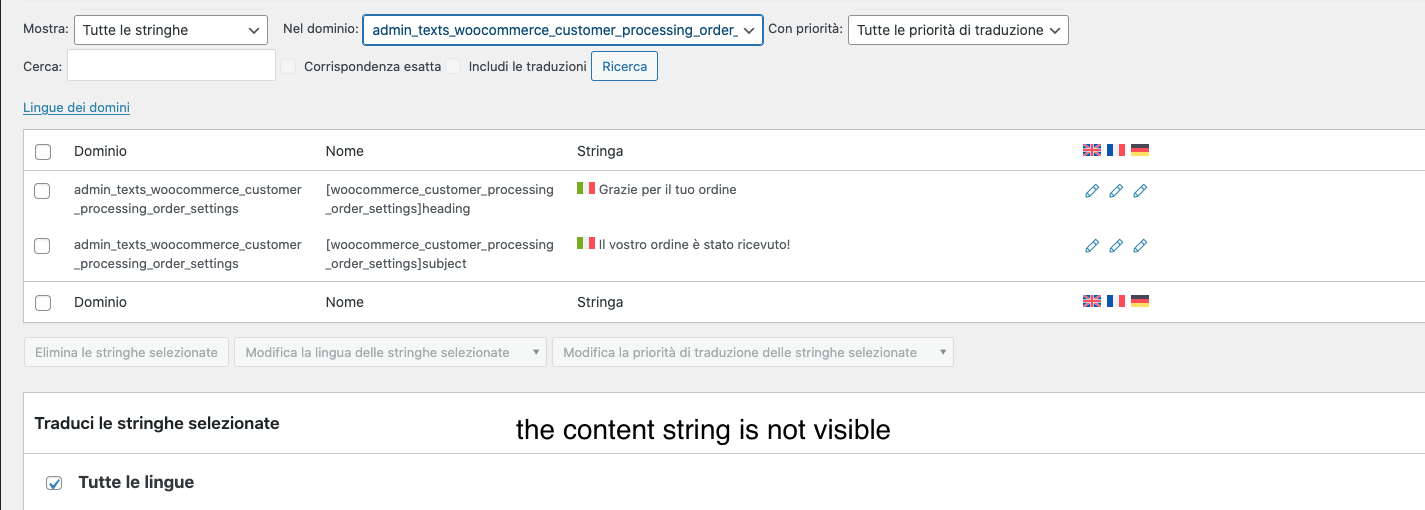Open the 'Tutte le stringhe' dropdown
The width and height of the screenshot is (1425, 510).
pos(171,30)
